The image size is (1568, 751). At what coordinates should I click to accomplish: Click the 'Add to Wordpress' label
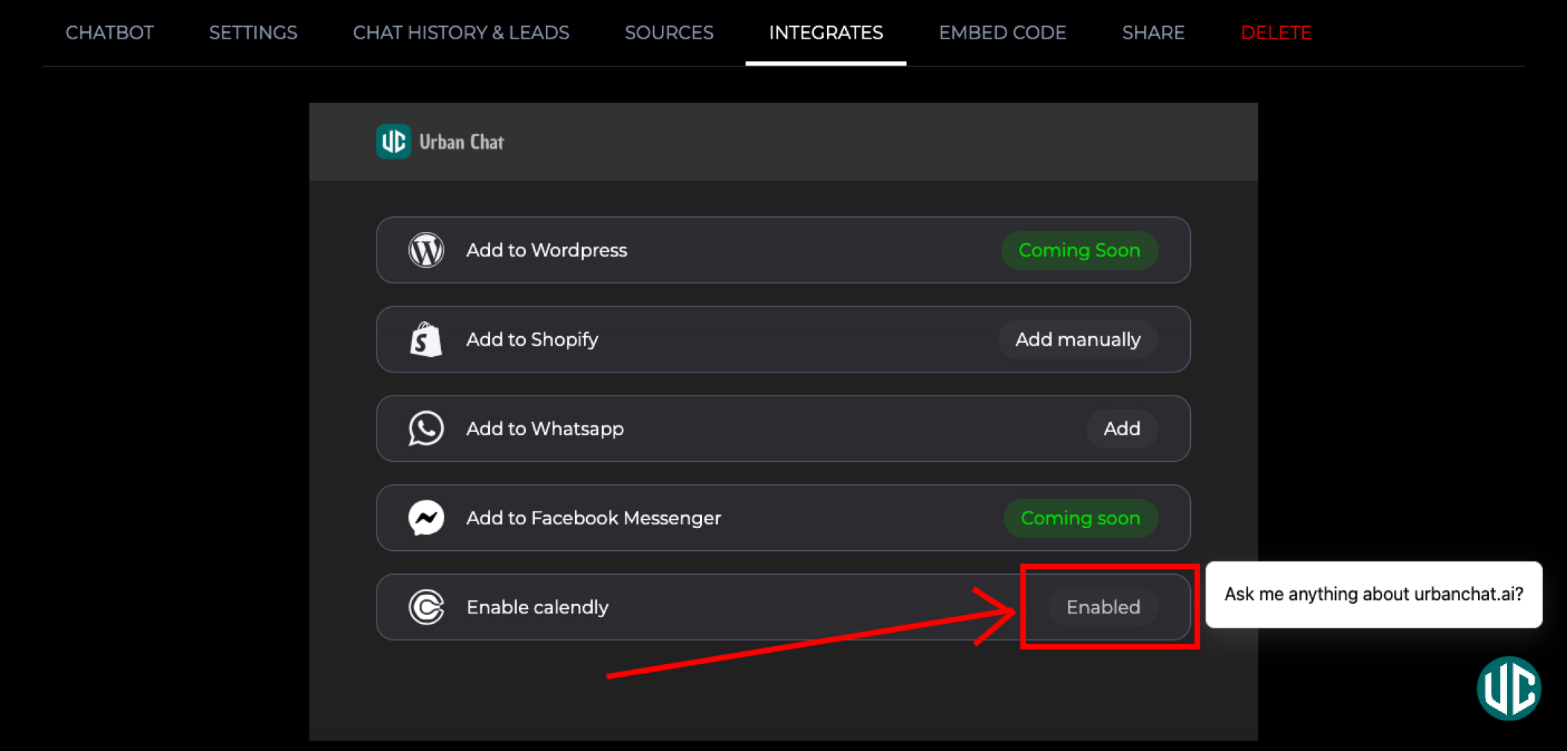[547, 250]
